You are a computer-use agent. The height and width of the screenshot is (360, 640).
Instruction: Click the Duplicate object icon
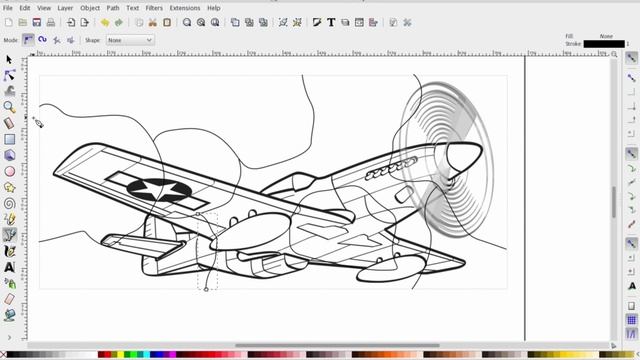coord(235,22)
